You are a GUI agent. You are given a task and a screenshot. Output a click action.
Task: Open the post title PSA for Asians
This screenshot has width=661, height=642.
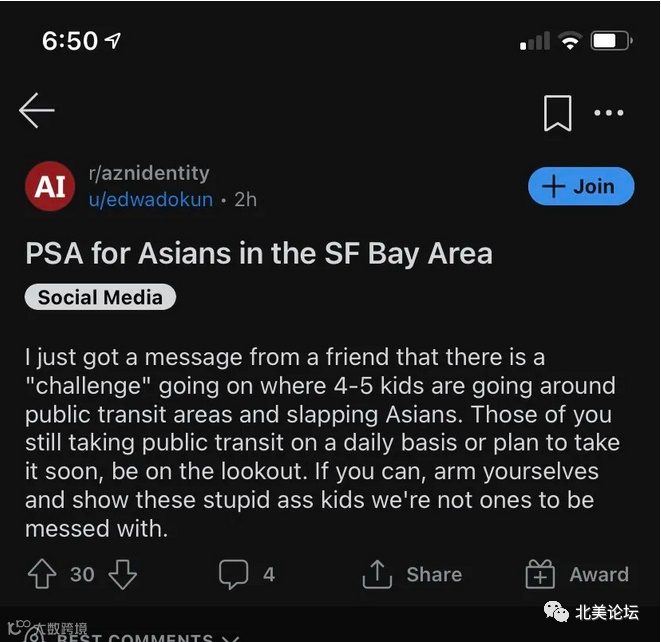coord(259,254)
